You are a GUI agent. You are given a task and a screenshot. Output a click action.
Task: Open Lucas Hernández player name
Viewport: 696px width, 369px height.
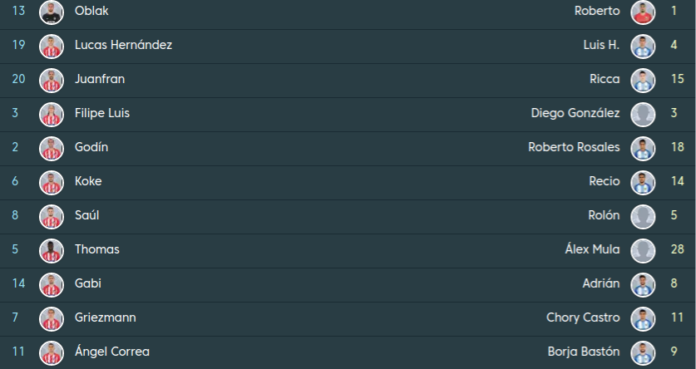pyautogui.click(x=123, y=45)
